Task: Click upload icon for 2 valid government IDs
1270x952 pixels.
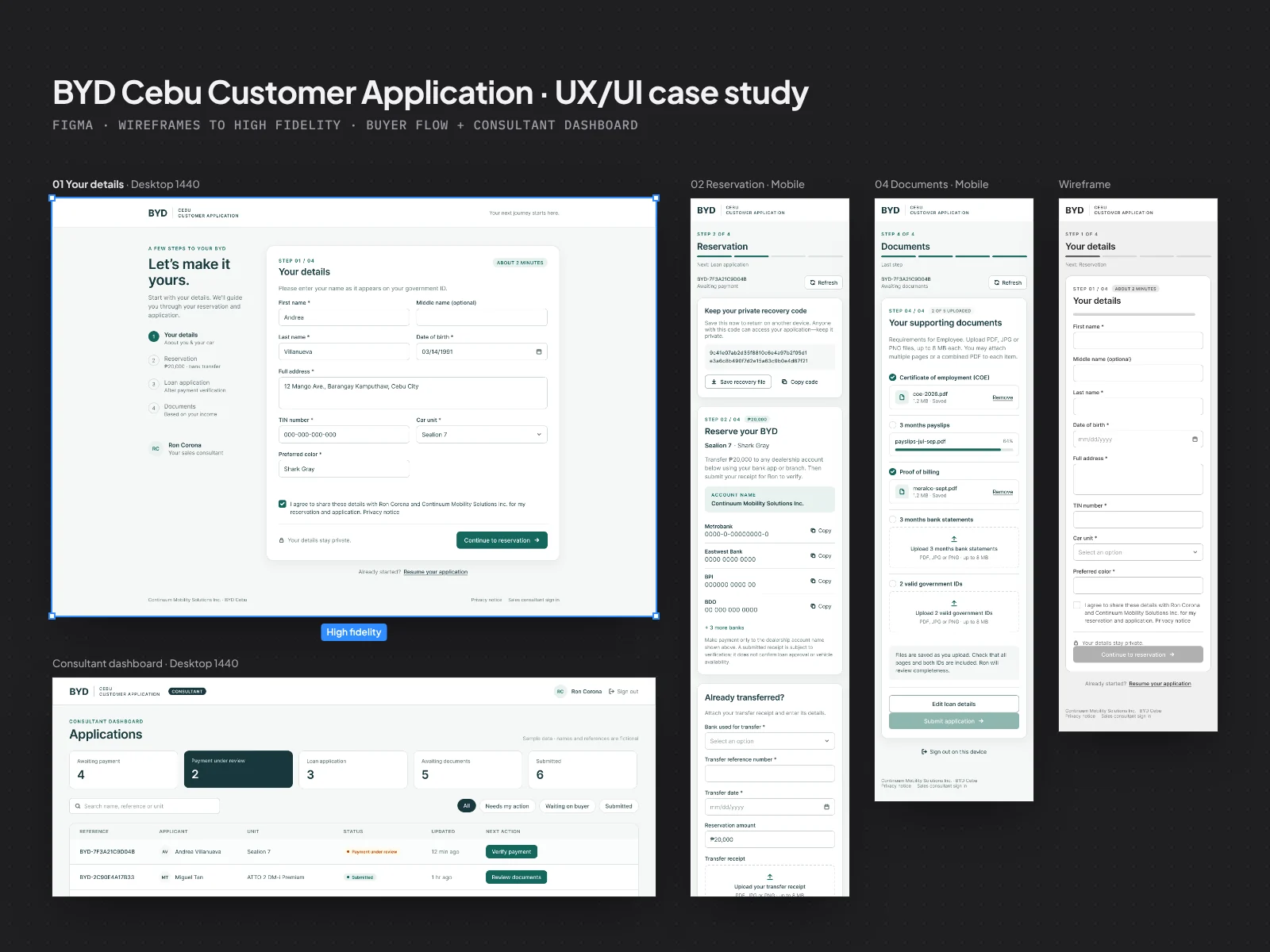Action: click(x=954, y=603)
